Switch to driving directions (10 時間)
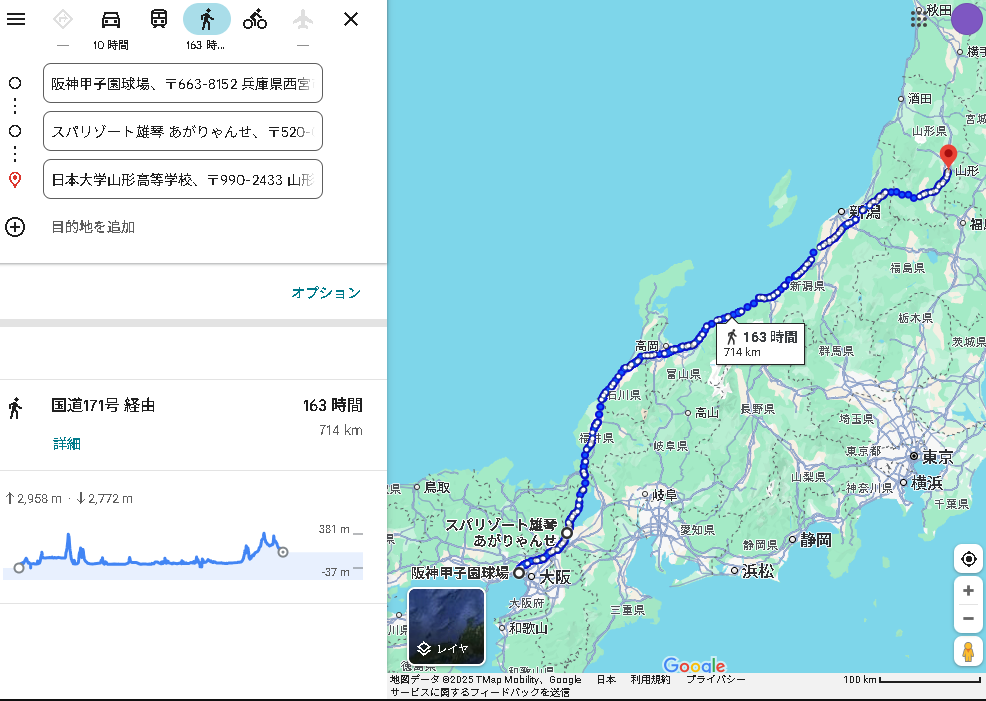 coord(111,19)
